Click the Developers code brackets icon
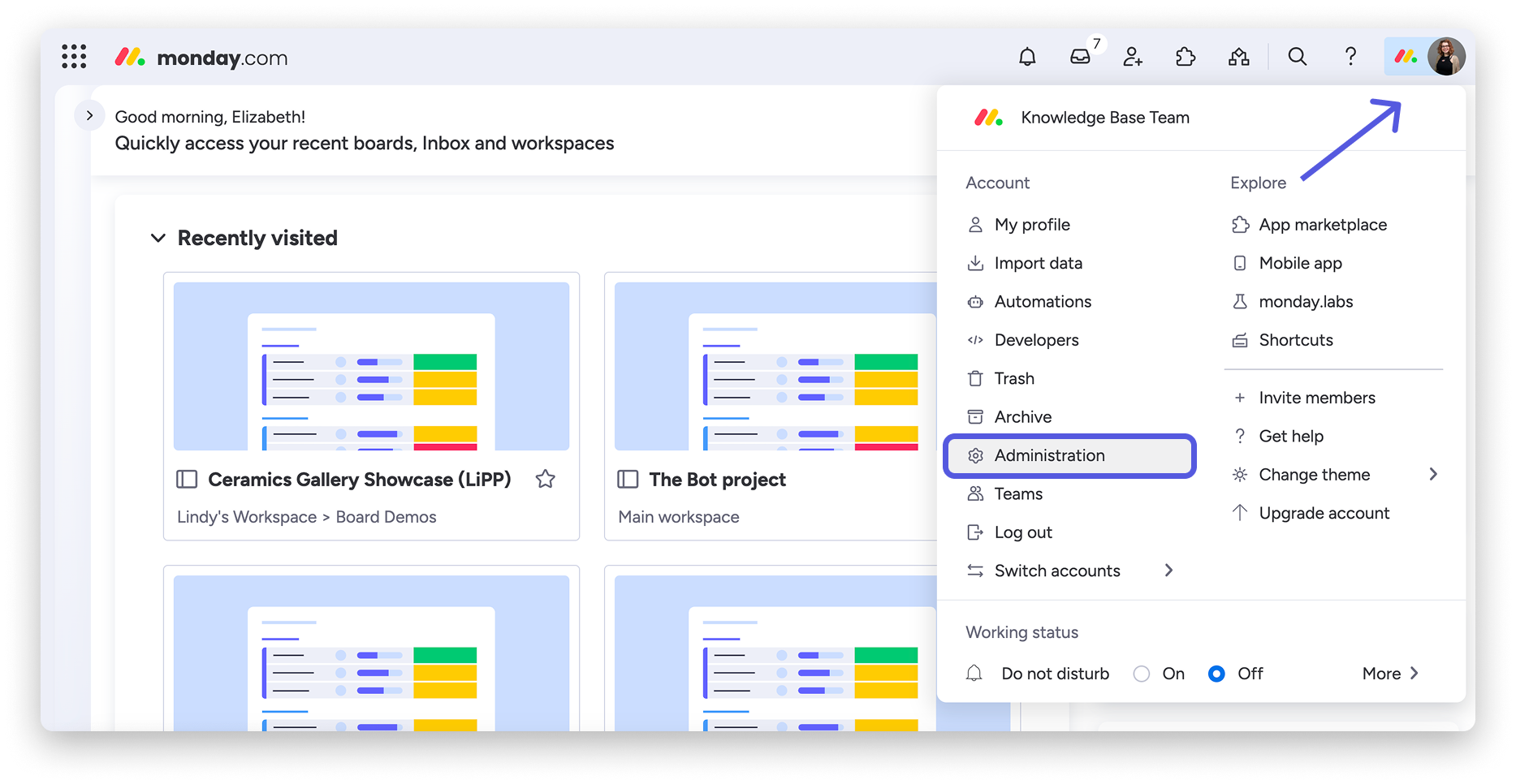 [x=975, y=340]
